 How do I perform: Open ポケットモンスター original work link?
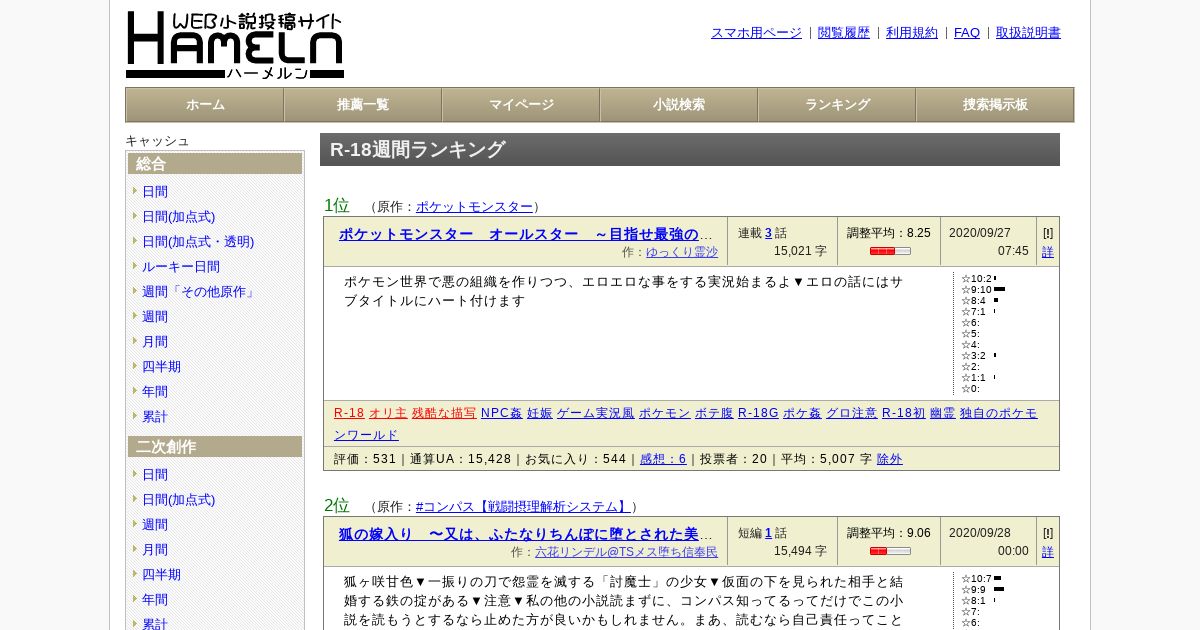(475, 207)
